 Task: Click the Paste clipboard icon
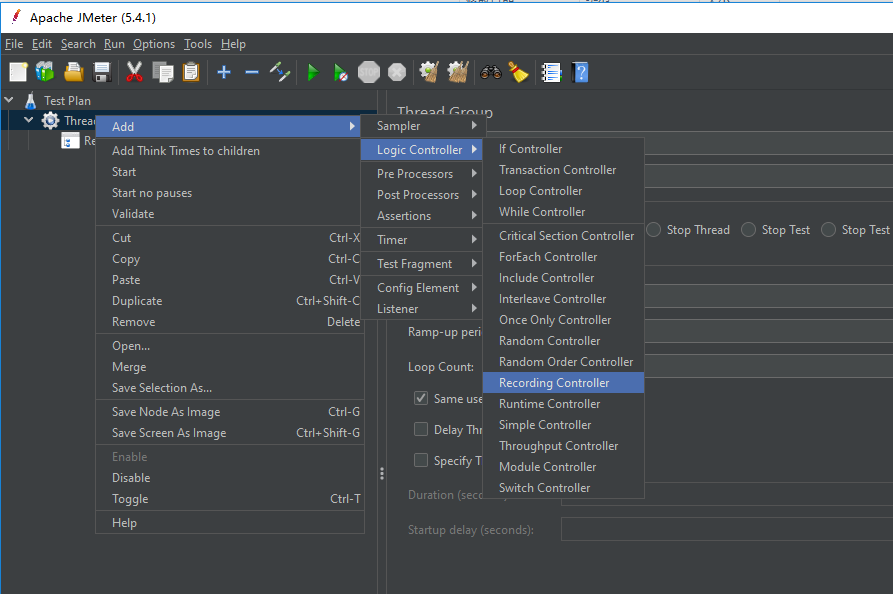tap(191, 72)
